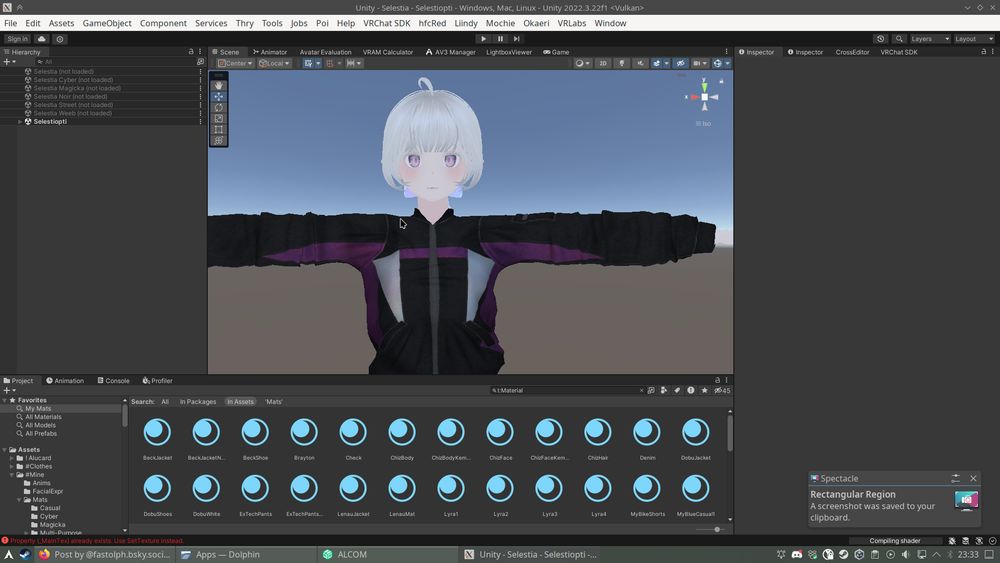1000x563 pixels.
Task: Open the Layers dropdown
Action: (929, 39)
